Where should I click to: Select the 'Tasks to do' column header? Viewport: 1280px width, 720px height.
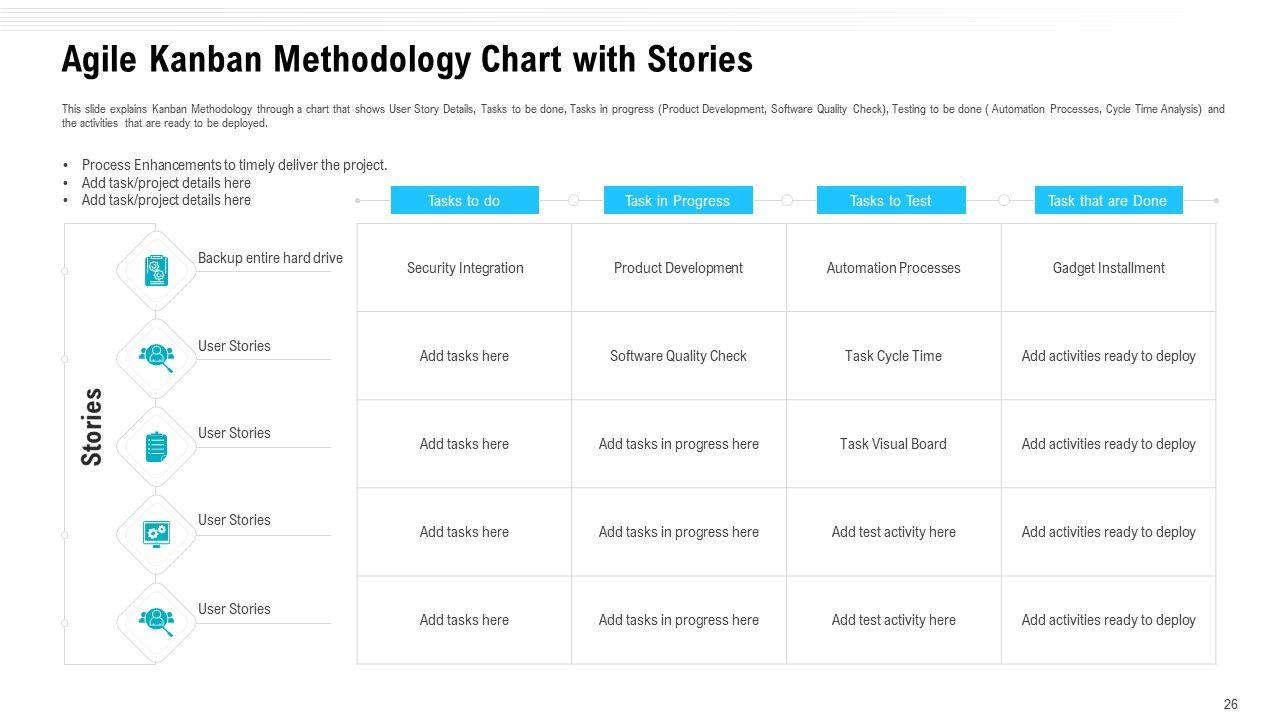pos(464,201)
